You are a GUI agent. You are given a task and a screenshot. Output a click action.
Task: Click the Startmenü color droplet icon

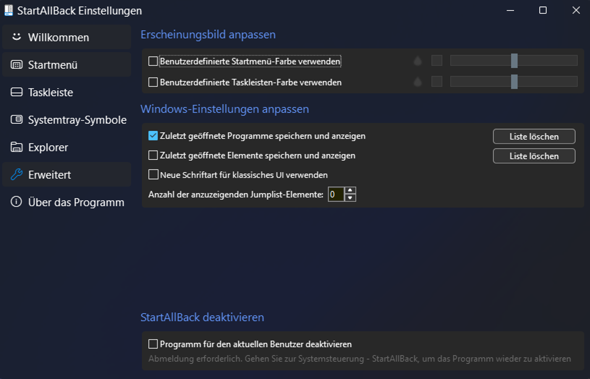pos(418,61)
